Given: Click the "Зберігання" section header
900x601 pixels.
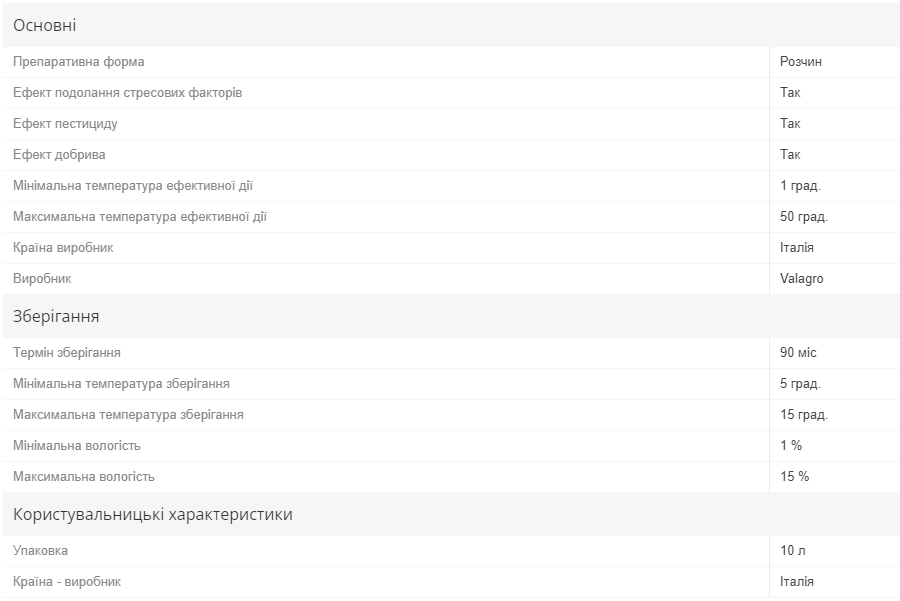Looking at the screenshot, I should (x=56, y=317).
